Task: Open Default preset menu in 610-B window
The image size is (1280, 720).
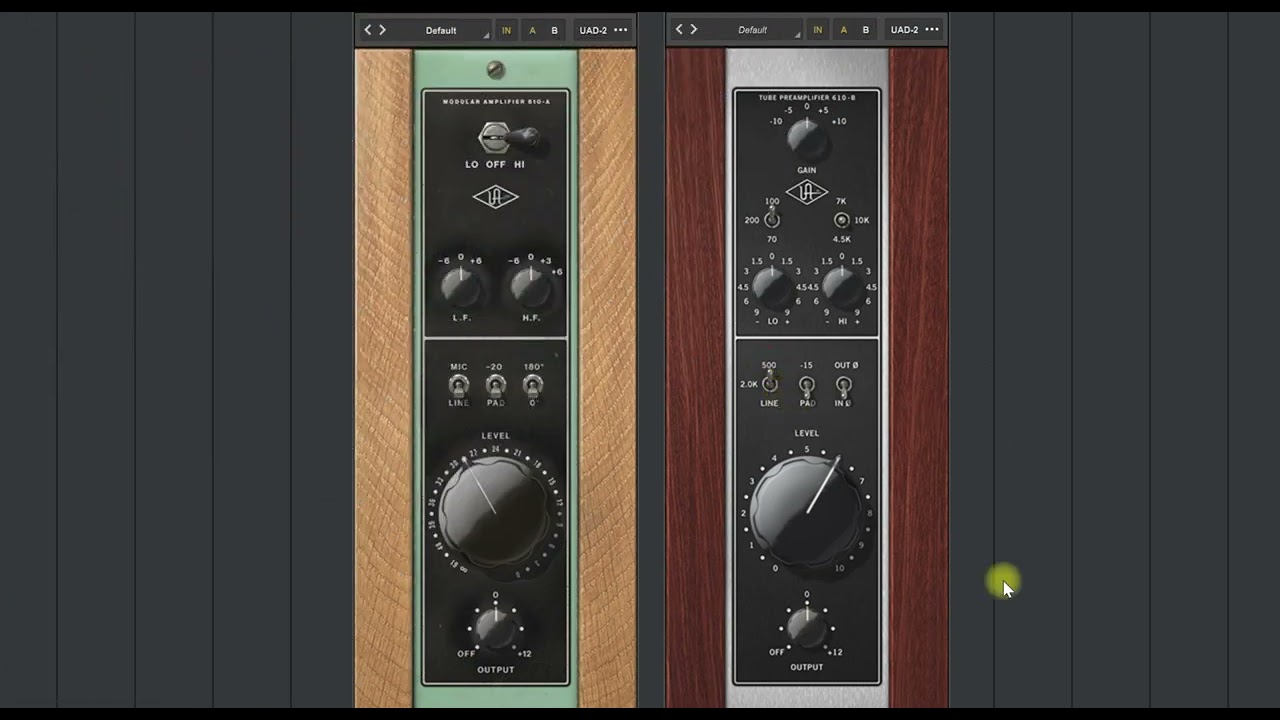Action: pos(753,30)
